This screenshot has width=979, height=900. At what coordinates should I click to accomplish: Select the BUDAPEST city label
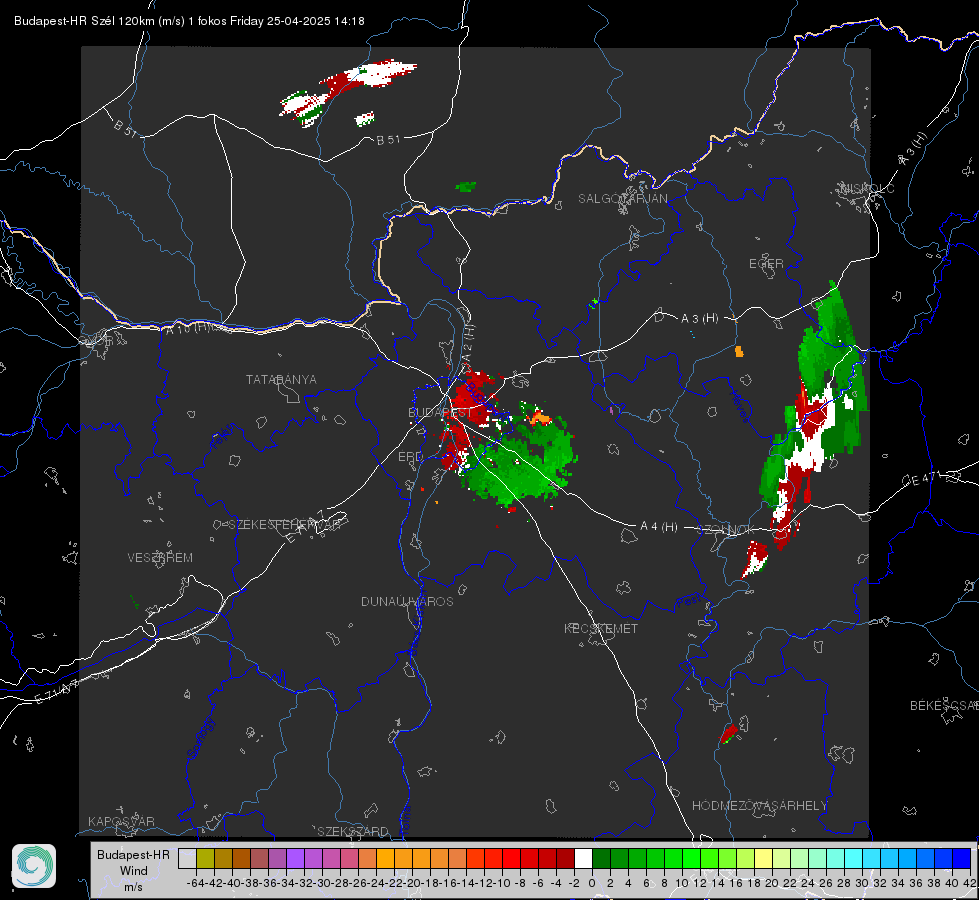pos(440,413)
